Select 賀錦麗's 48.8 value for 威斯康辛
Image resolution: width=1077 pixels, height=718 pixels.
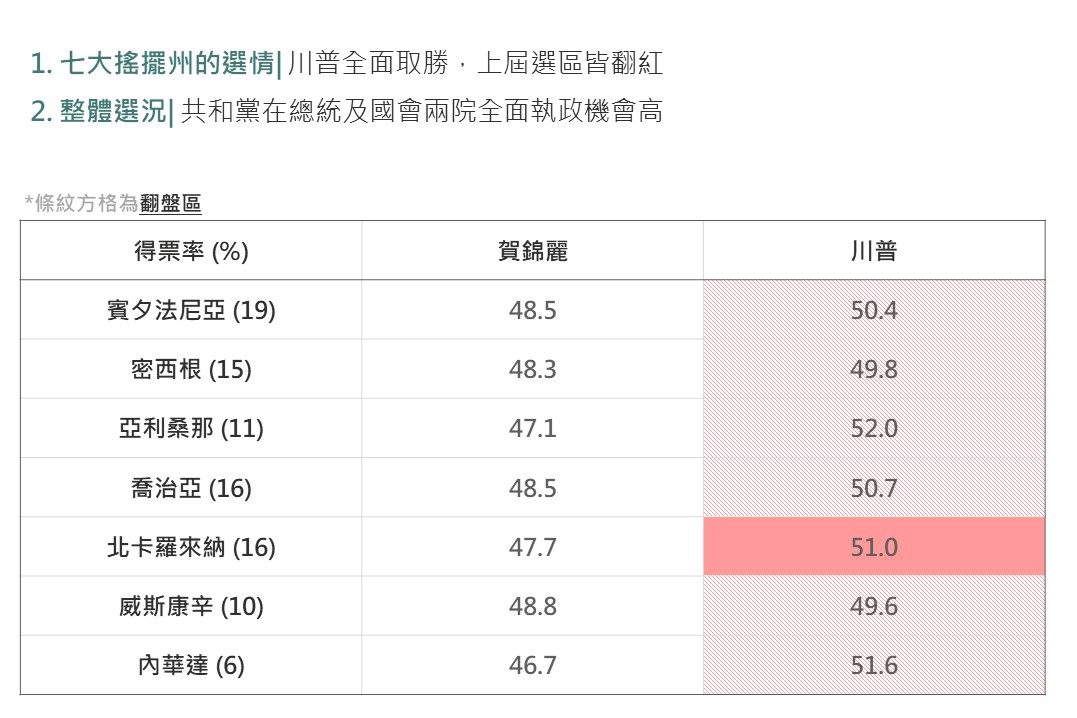click(x=532, y=606)
